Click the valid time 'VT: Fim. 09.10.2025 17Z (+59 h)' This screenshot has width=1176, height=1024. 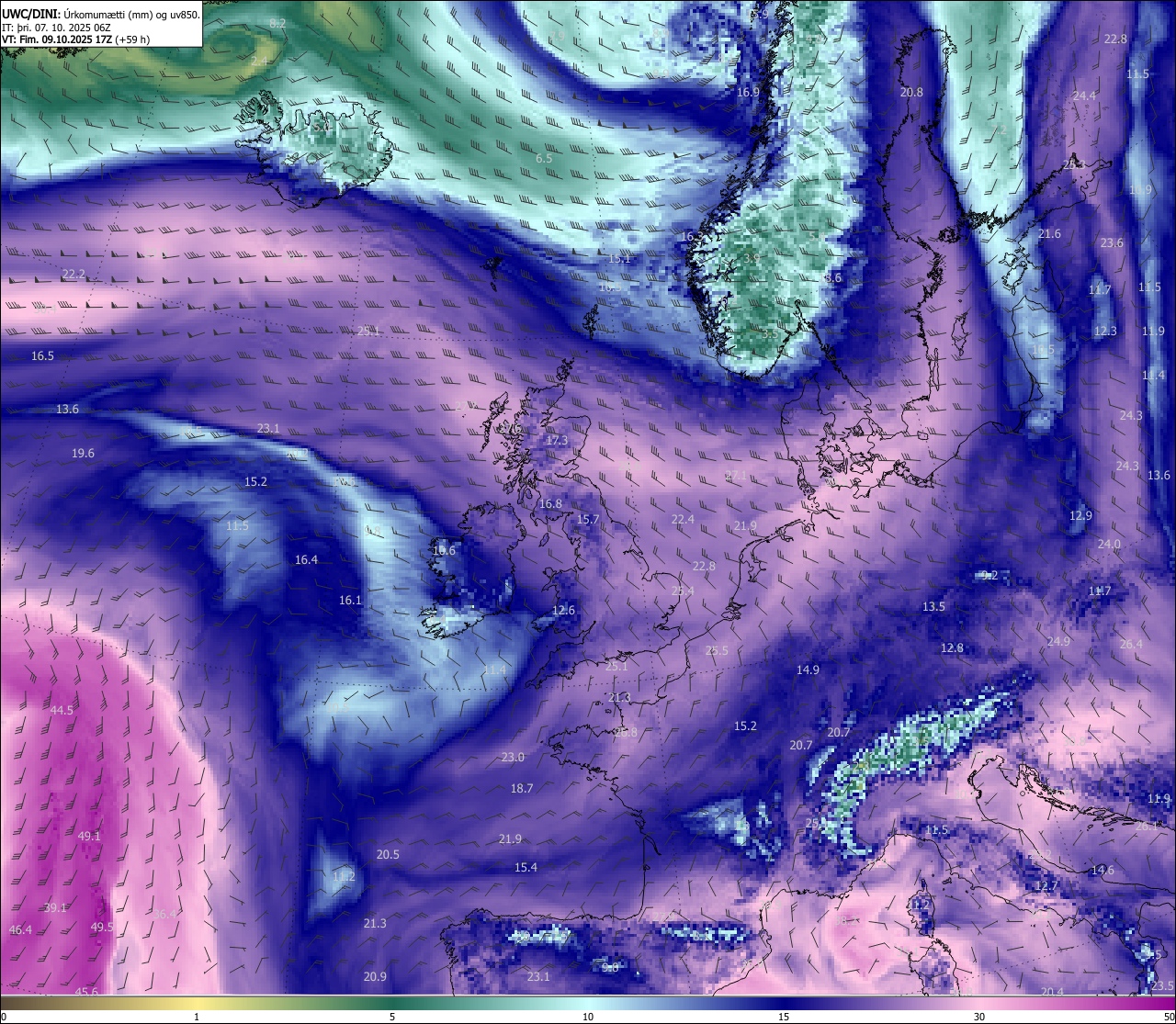[76, 39]
